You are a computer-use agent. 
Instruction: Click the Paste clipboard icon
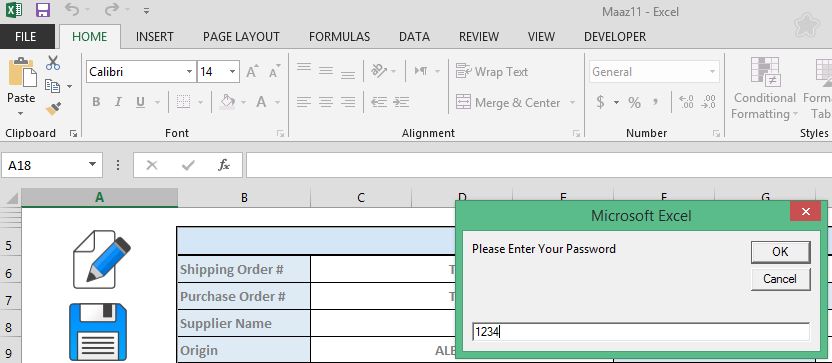coord(22,73)
